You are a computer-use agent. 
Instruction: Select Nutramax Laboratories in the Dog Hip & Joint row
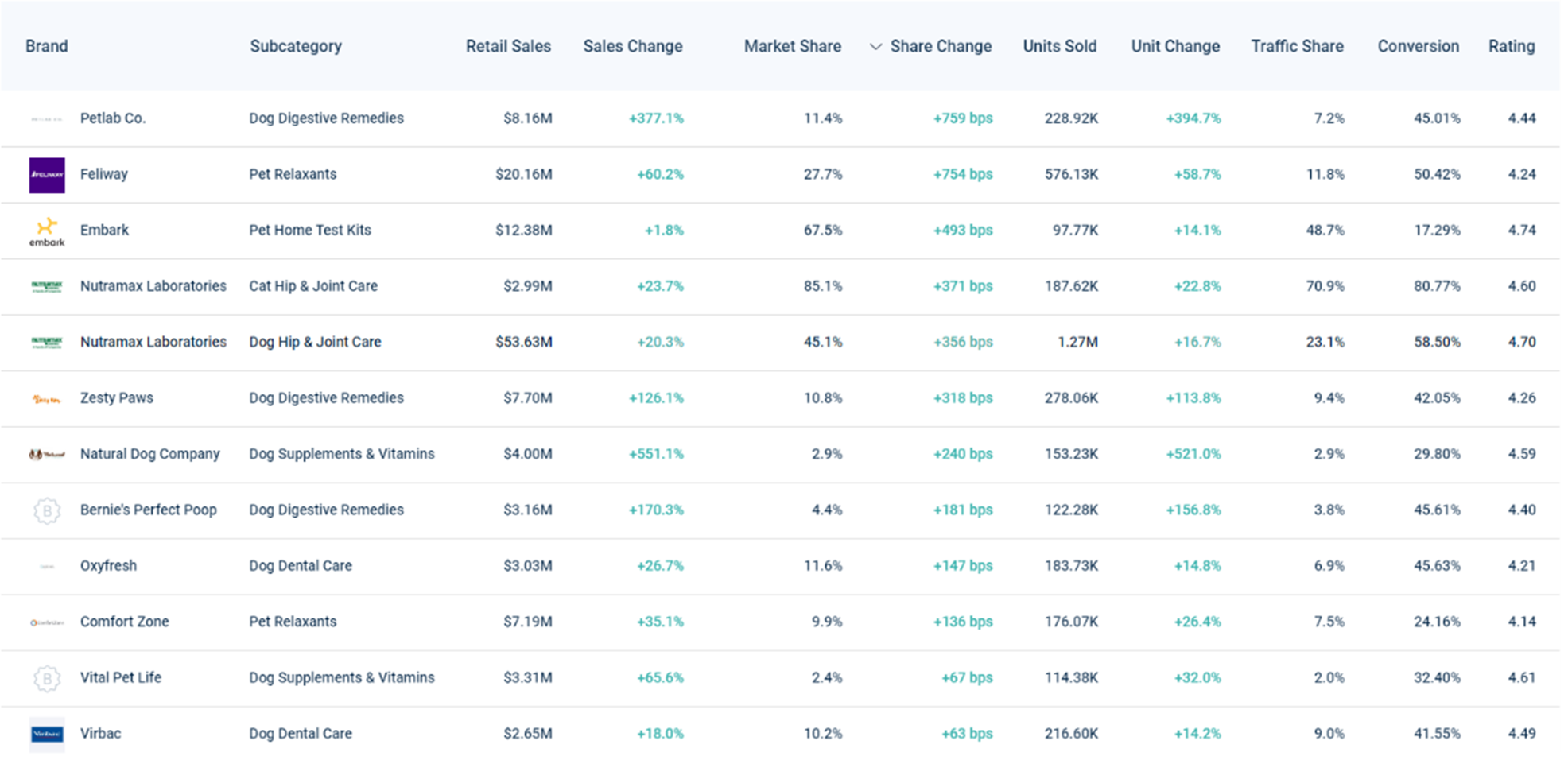[153, 342]
